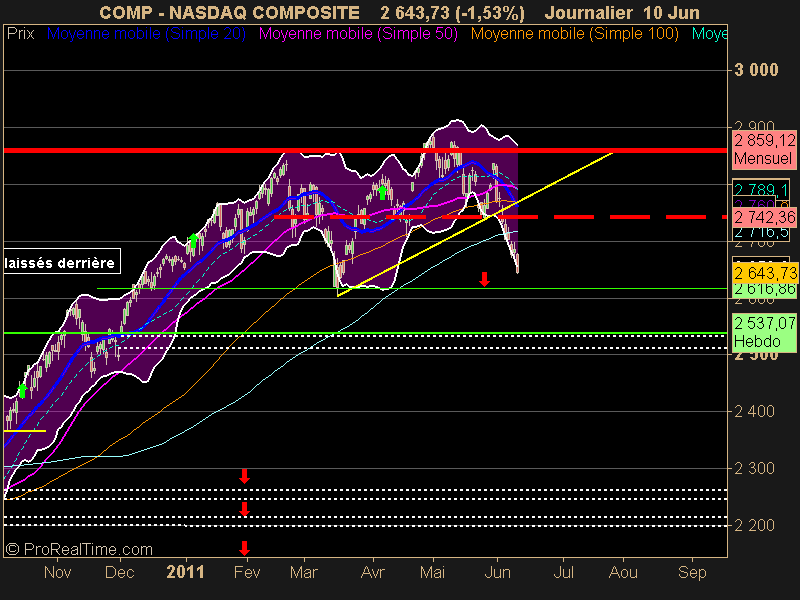Click the COMP - NASDAQ COMPOSITE chart title
This screenshot has height=600, width=800.
pos(229,12)
